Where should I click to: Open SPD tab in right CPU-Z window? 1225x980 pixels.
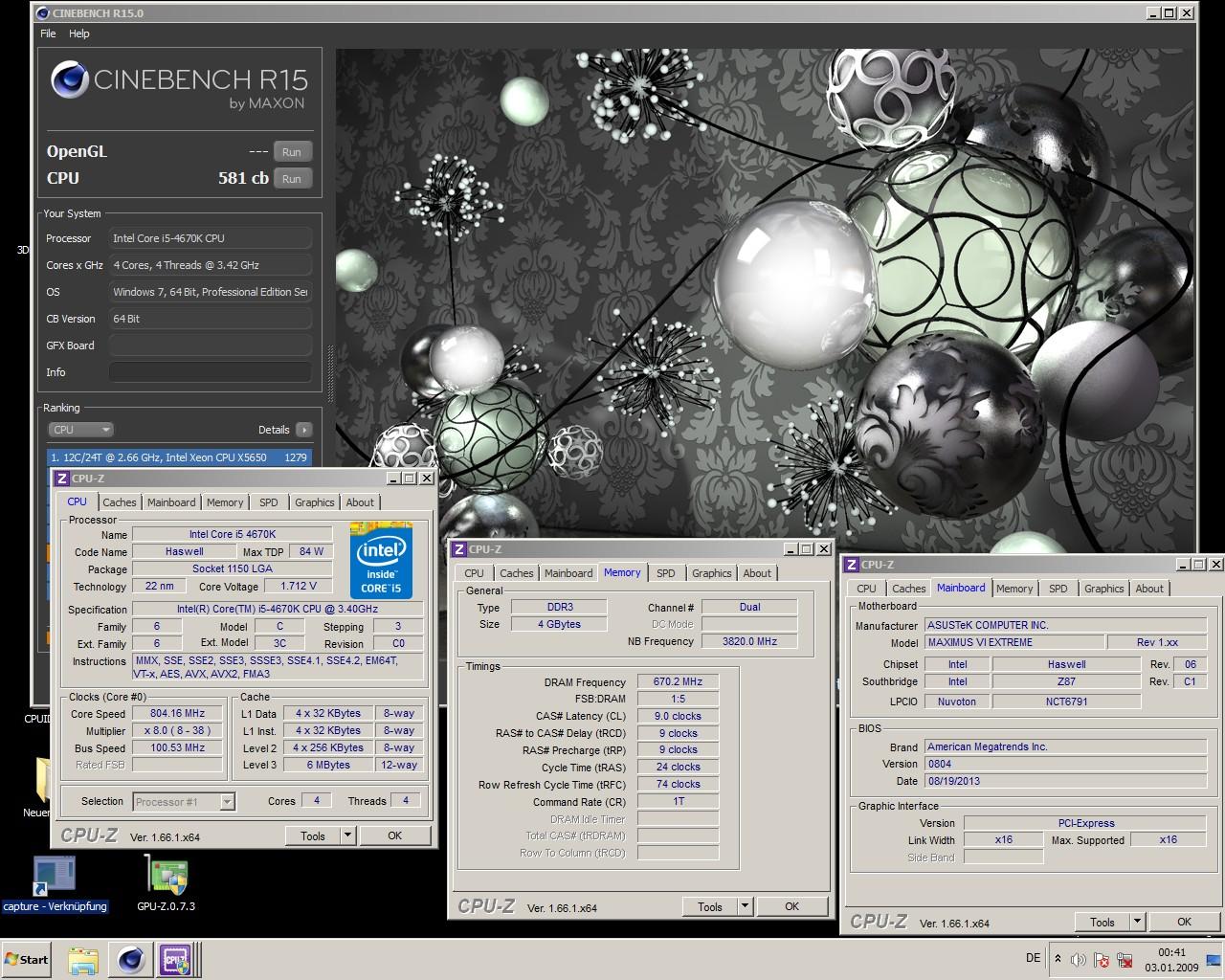pos(1058,589)
